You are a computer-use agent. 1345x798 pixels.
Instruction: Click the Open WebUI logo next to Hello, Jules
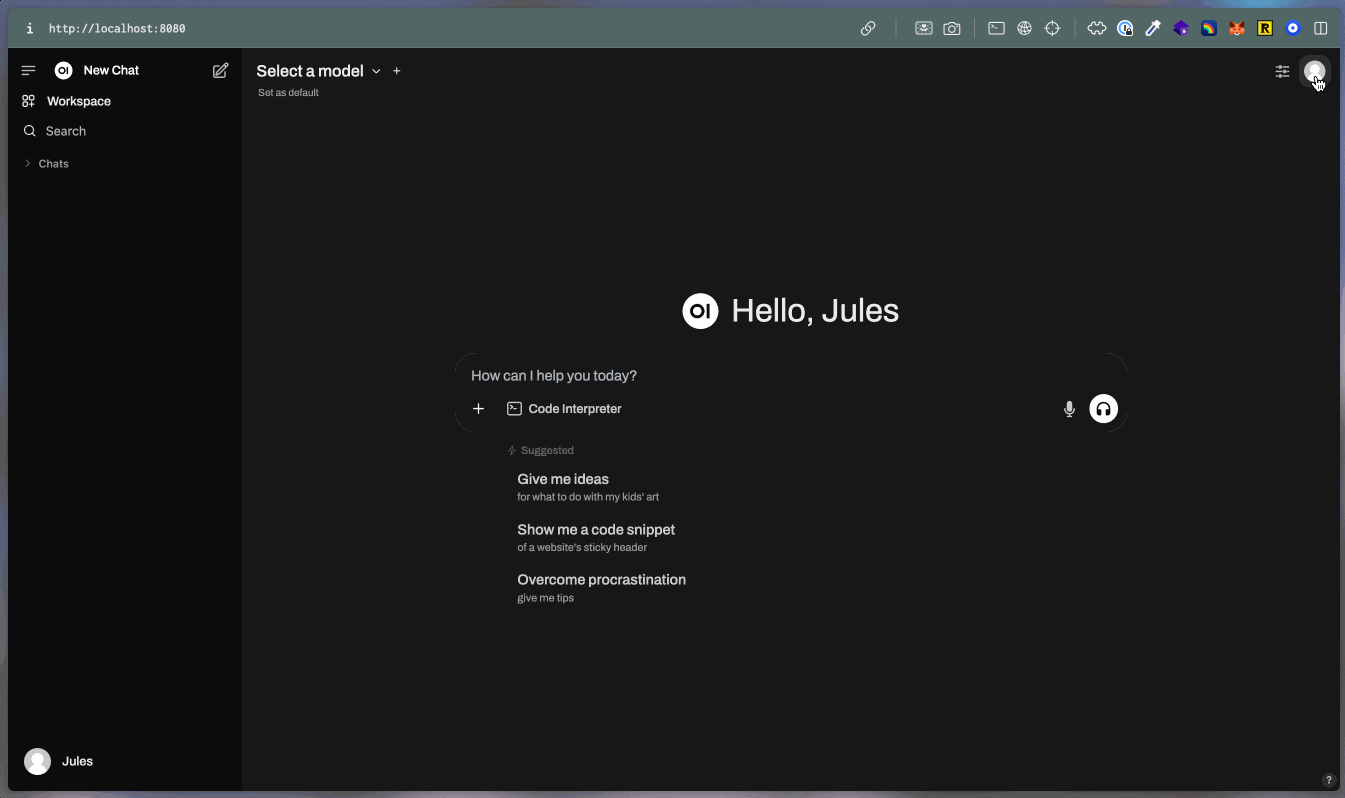click(x=700, y=310)
